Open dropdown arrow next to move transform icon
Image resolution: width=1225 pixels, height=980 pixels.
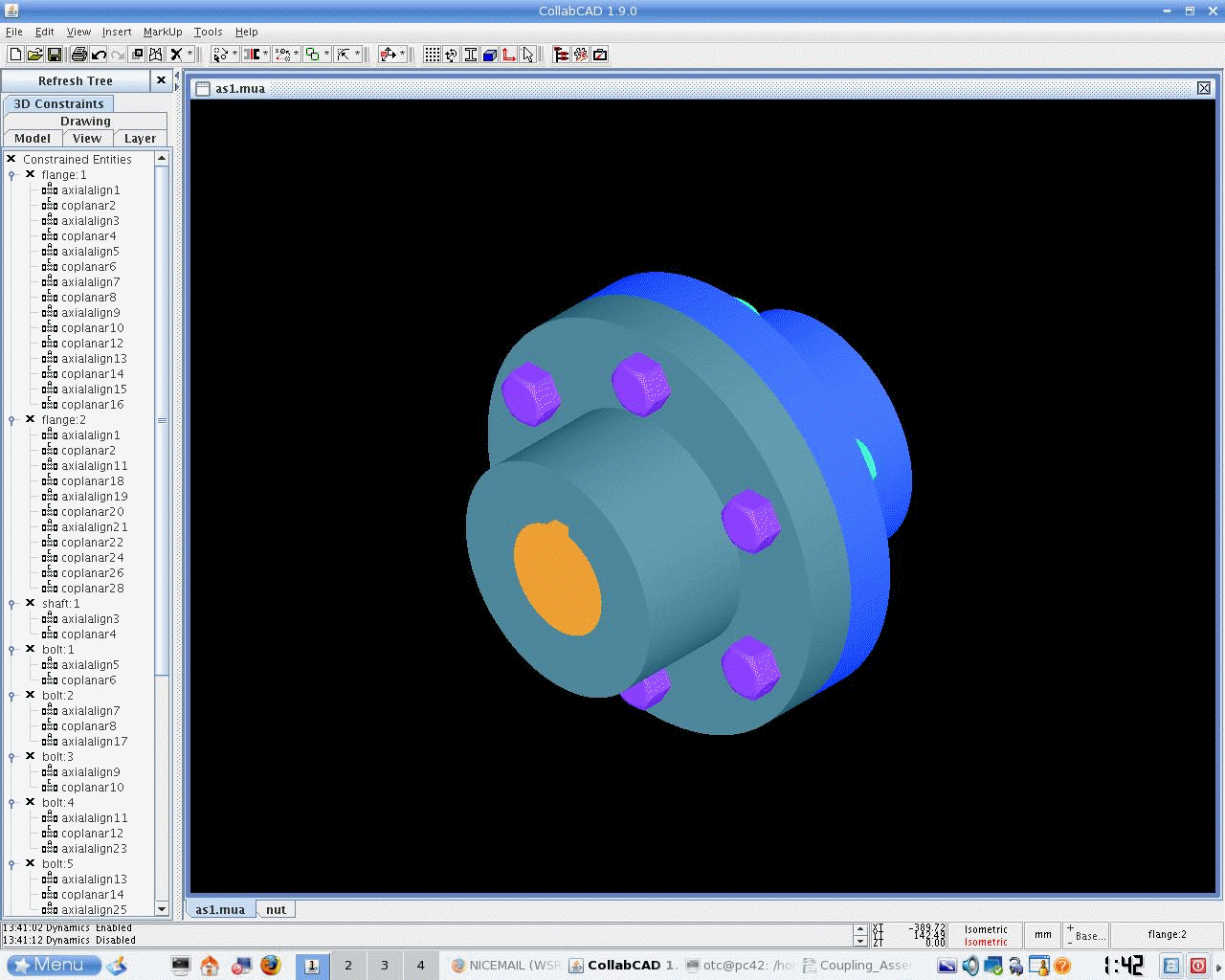[x=402, y=55]
